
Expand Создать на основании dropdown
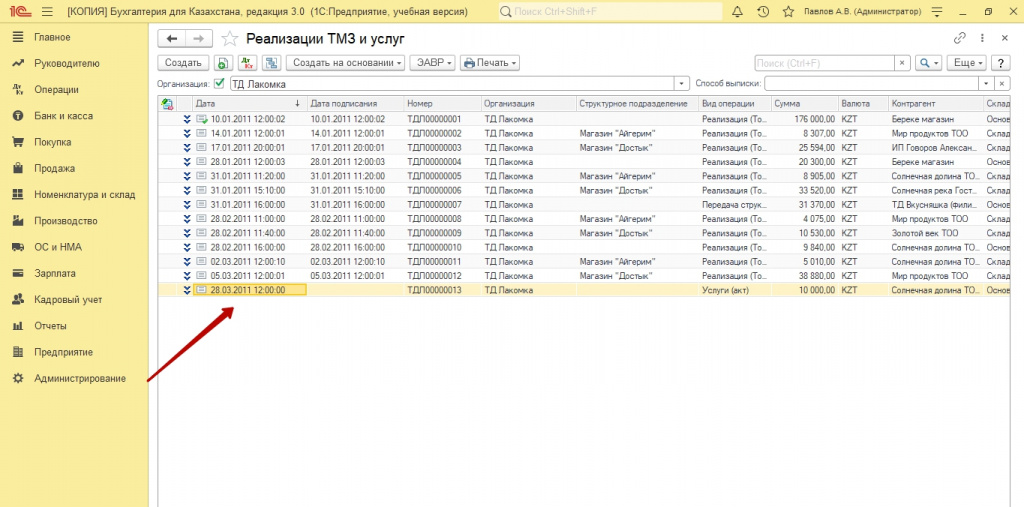point(345,63)
